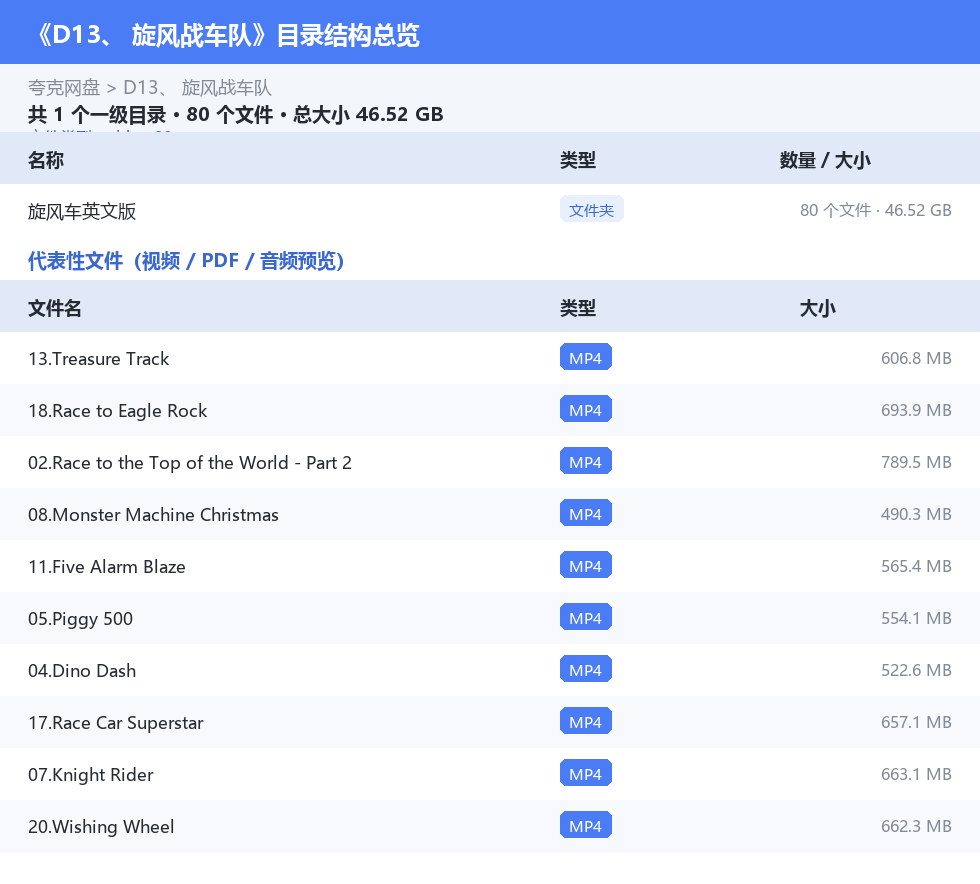Click the "名称" column header

click(x=46, y=160)
